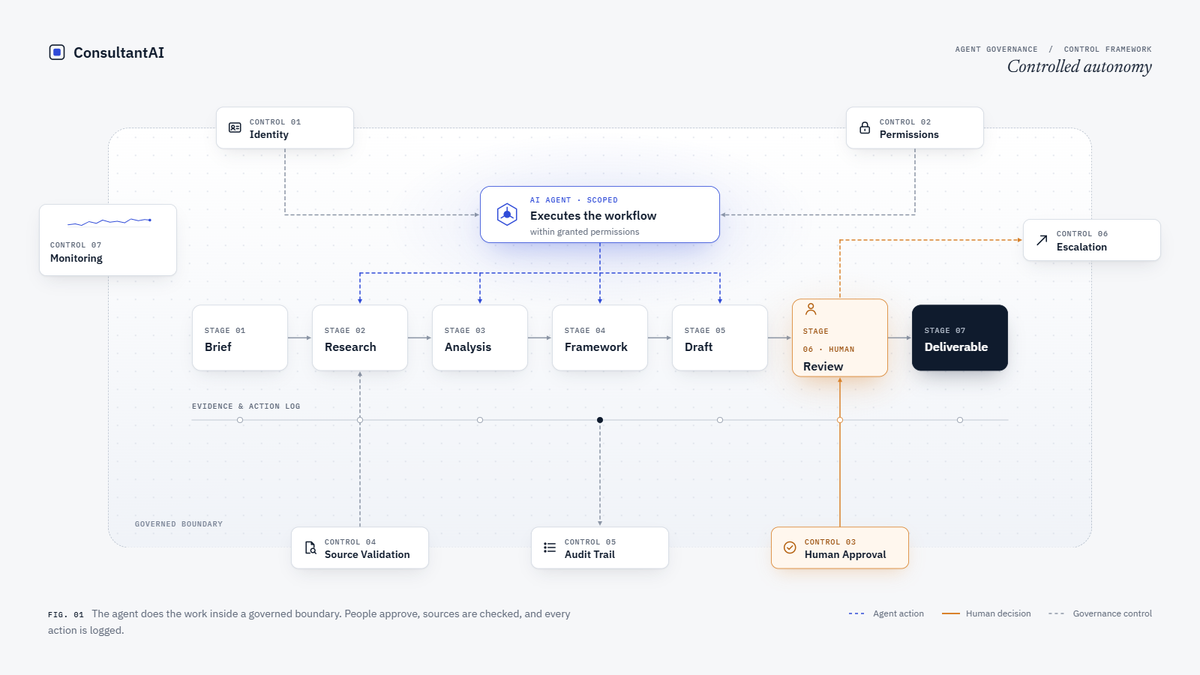The width and height of the screenshot is (1200, 675).
Task: Click the Source Validation document search icon
Action: [310, 548]
